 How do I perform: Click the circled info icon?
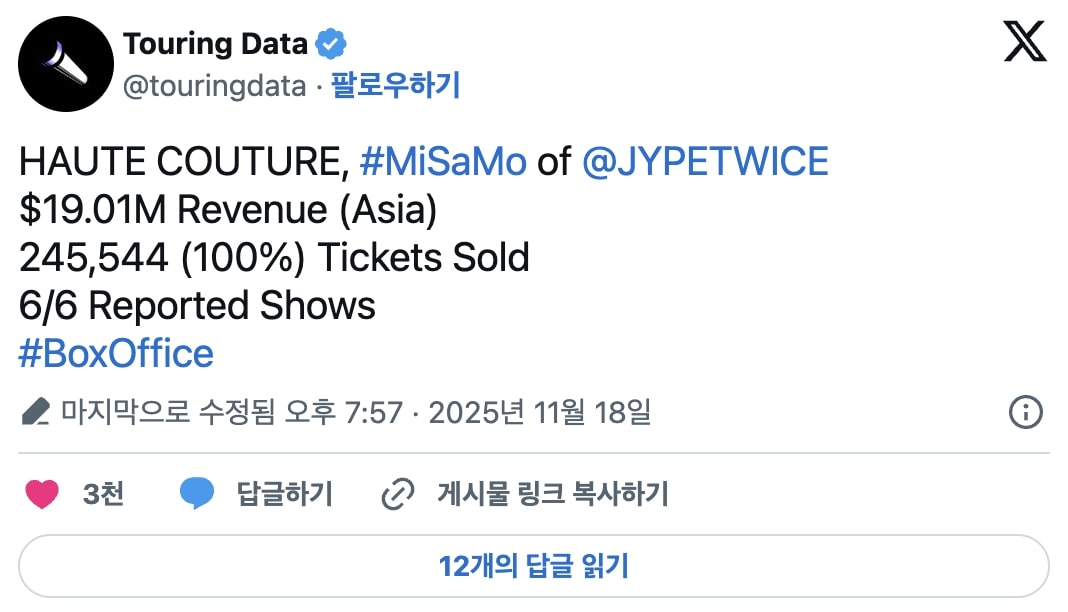pyautogui.click(x=1026, y=412)
